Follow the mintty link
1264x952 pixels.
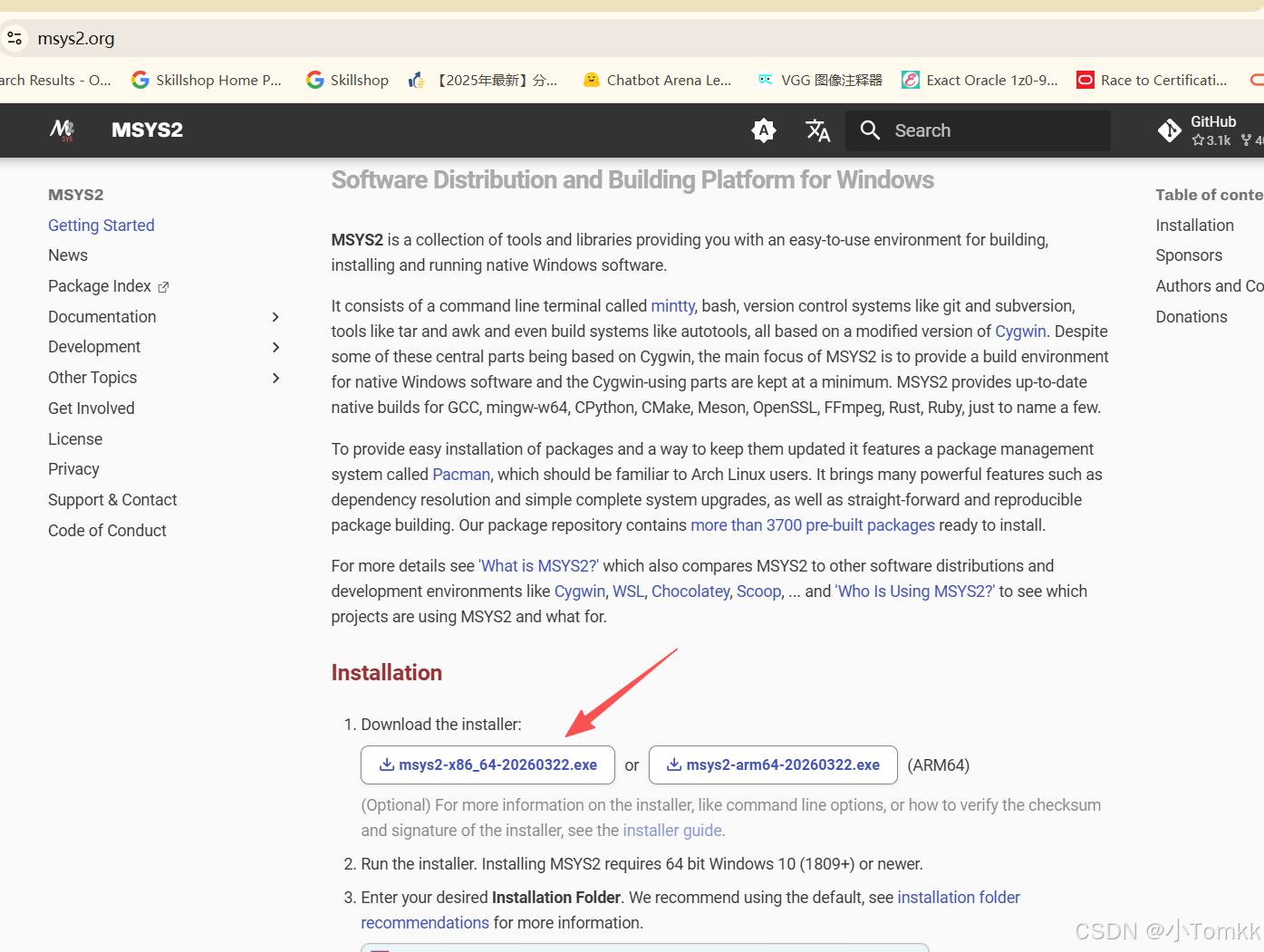tap(672, 306)
